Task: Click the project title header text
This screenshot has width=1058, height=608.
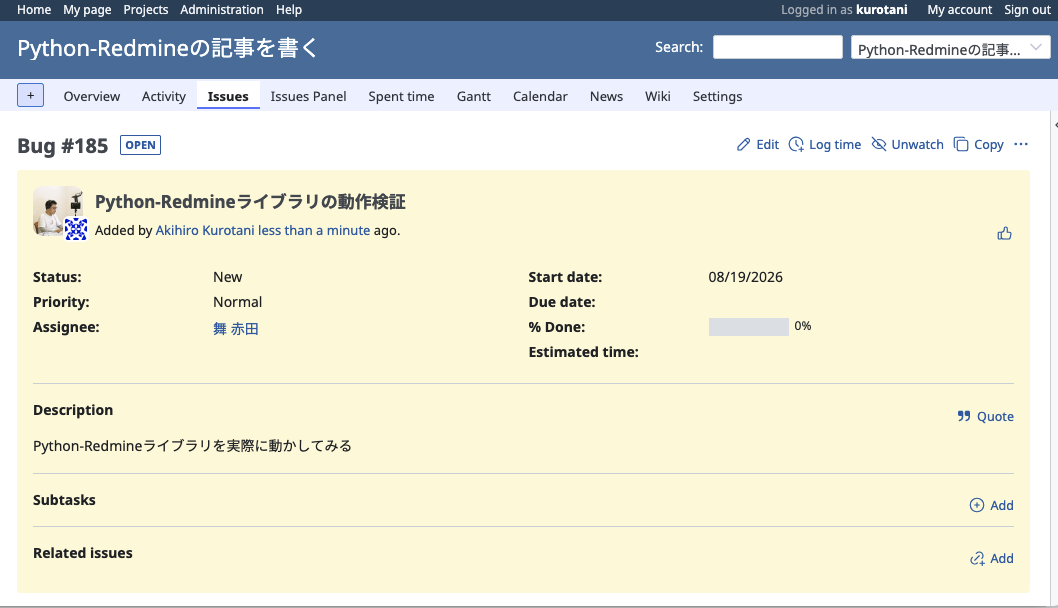Action: (167, 48)
